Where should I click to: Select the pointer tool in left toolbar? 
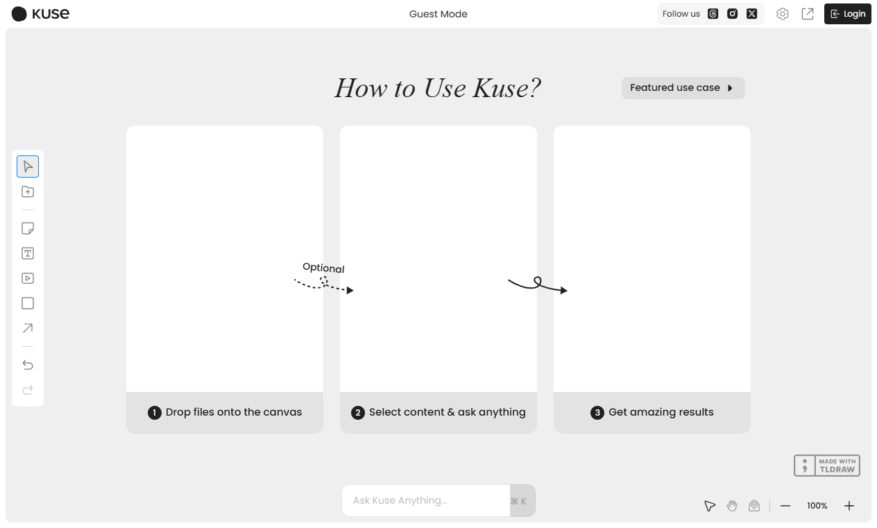(x=27, y=167)
